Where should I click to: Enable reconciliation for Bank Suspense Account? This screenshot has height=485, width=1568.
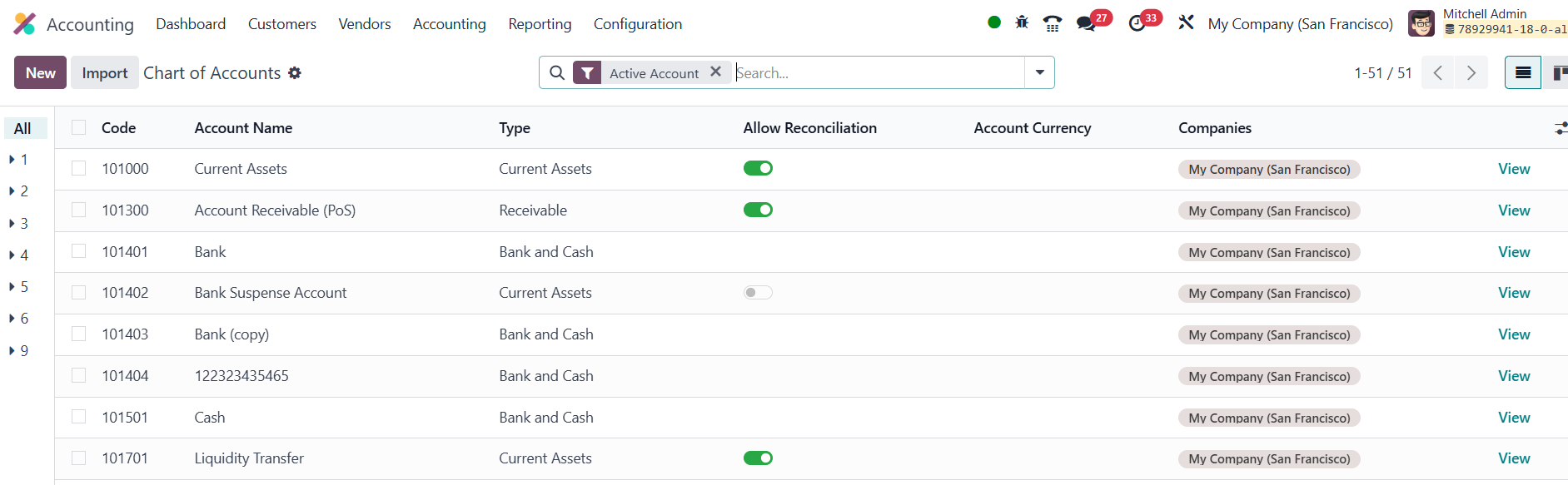click(758, 293)
